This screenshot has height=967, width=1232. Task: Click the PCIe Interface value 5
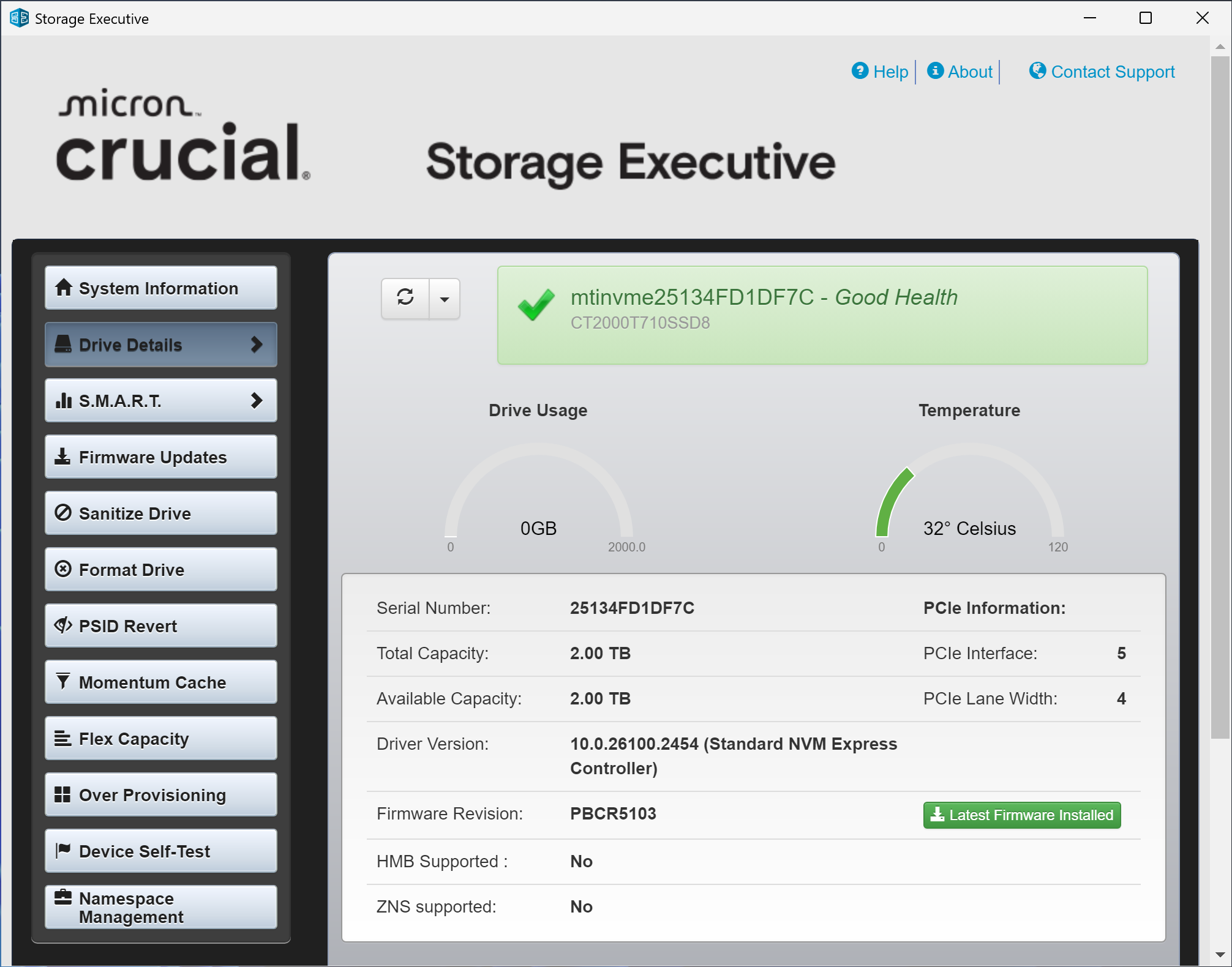(1121, 653)
